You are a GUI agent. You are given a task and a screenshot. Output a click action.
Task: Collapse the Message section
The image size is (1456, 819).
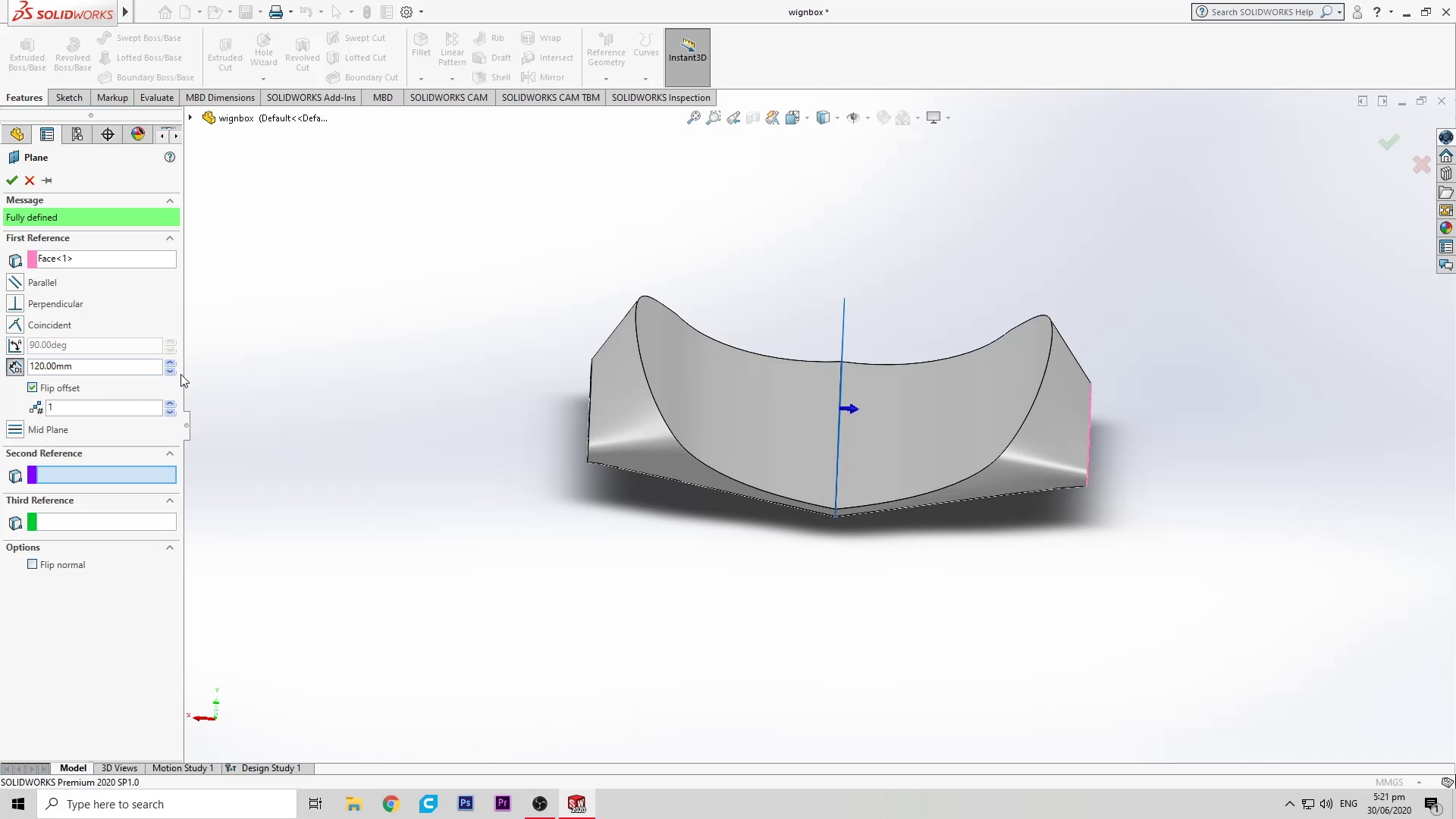click(x=170, y=200)
